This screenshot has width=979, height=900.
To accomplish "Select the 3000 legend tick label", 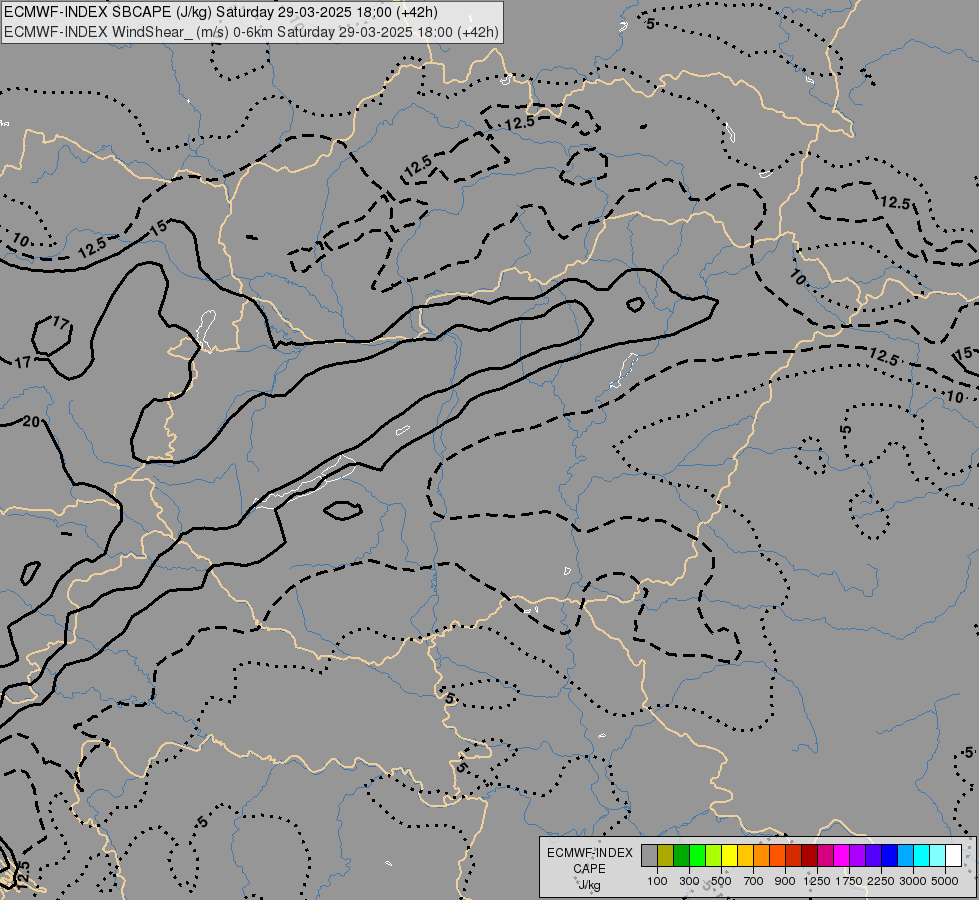I will pos(913,881).
